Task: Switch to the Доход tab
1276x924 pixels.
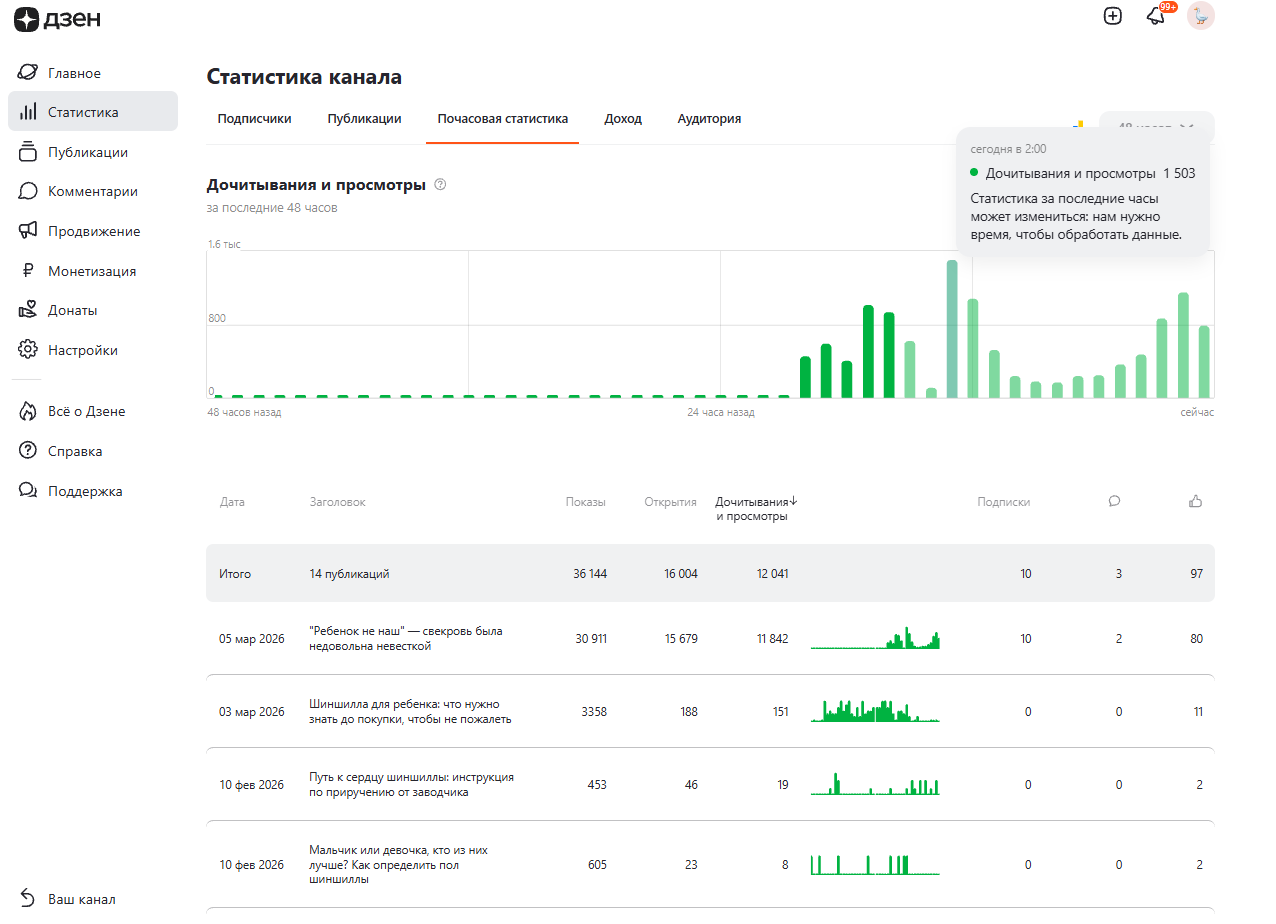Action: (x=622, y=119)
